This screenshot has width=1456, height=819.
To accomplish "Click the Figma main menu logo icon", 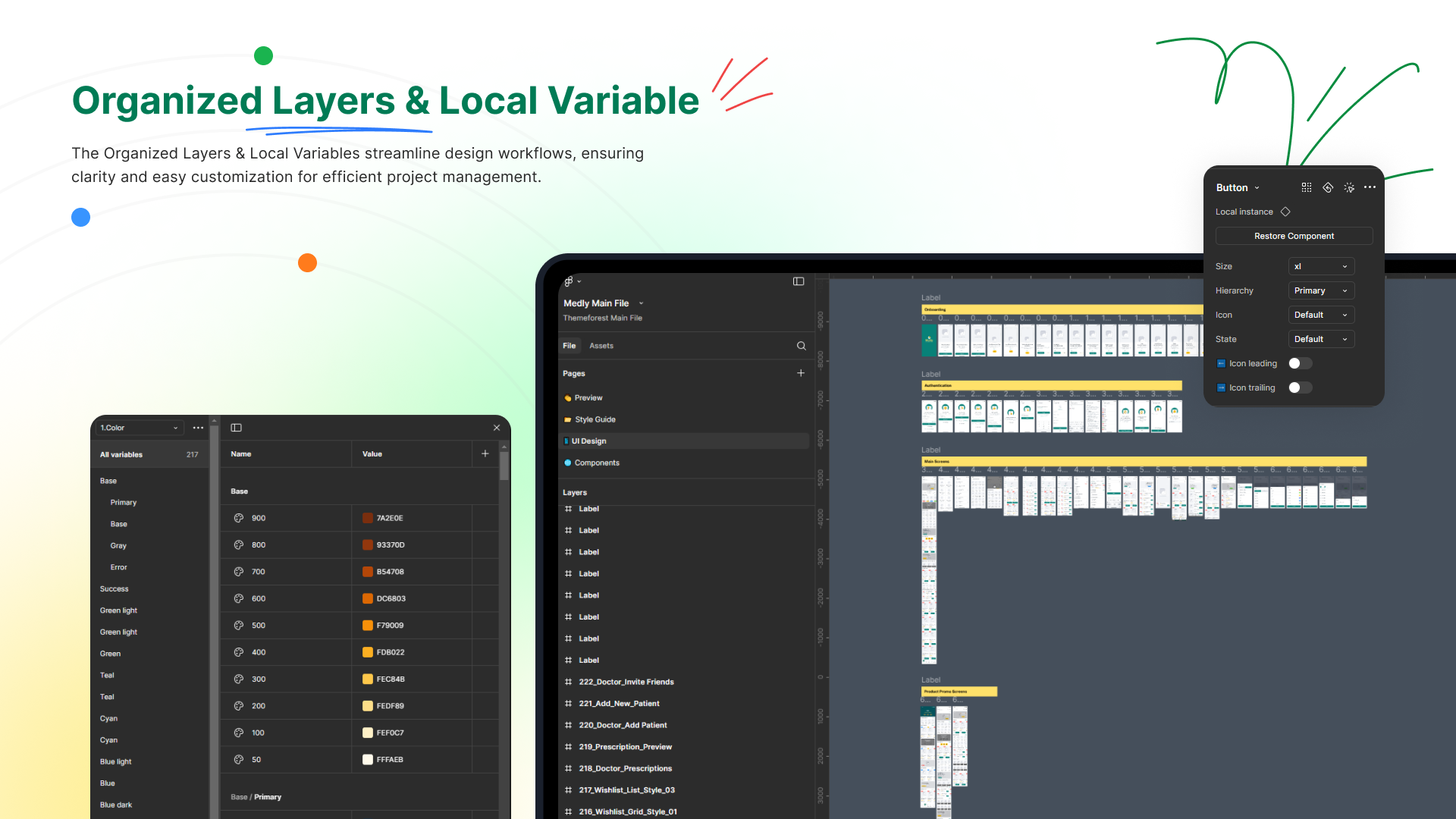I will click(x=569, y=281).
